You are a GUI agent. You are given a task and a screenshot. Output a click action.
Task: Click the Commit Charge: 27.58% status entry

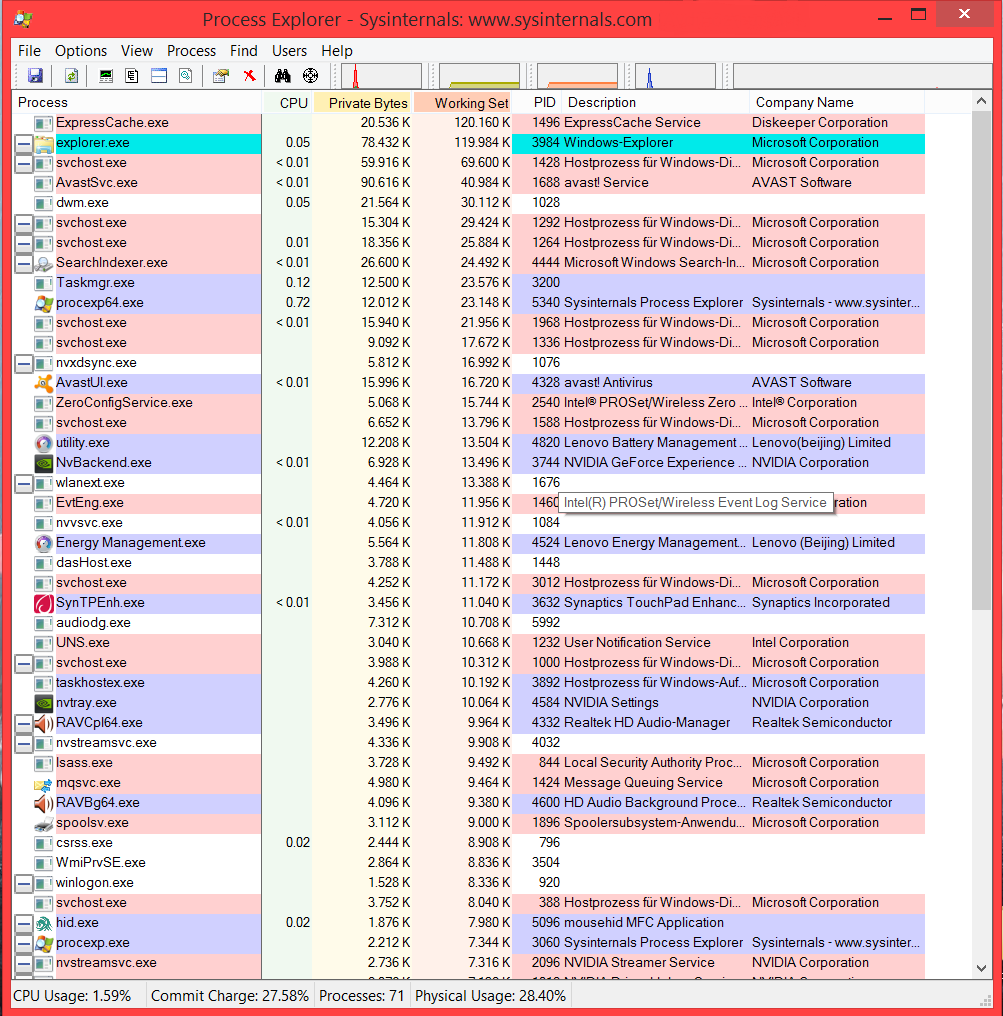[x=229, y=996]
